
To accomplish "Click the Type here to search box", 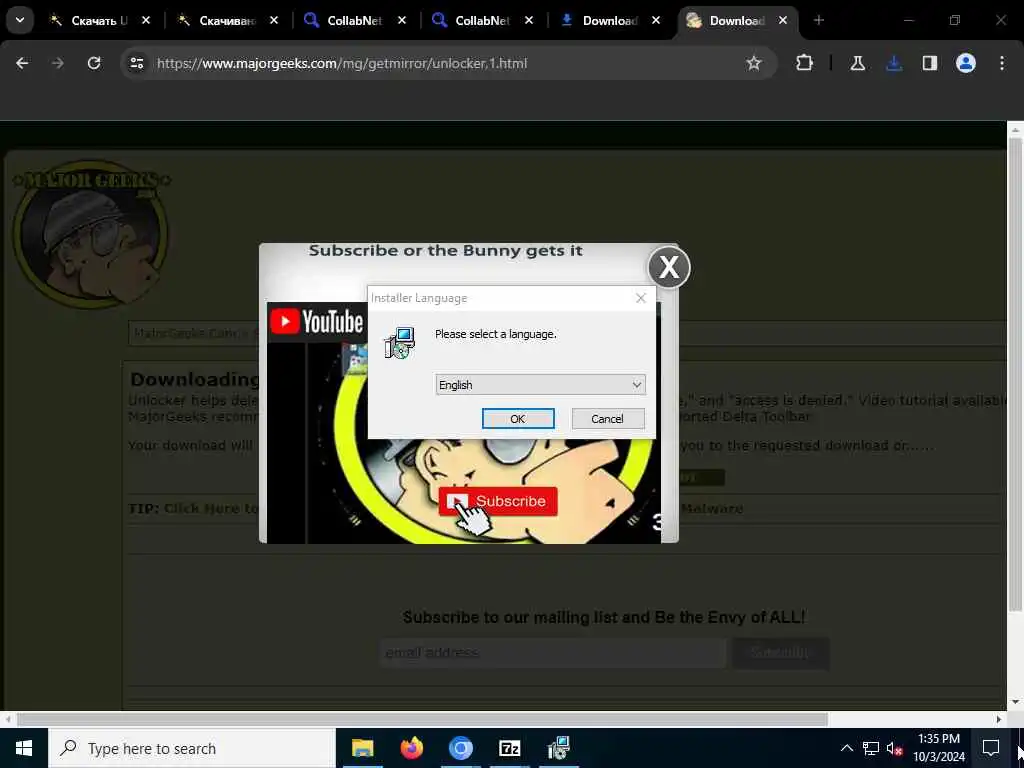I will [x=191, y=748].
